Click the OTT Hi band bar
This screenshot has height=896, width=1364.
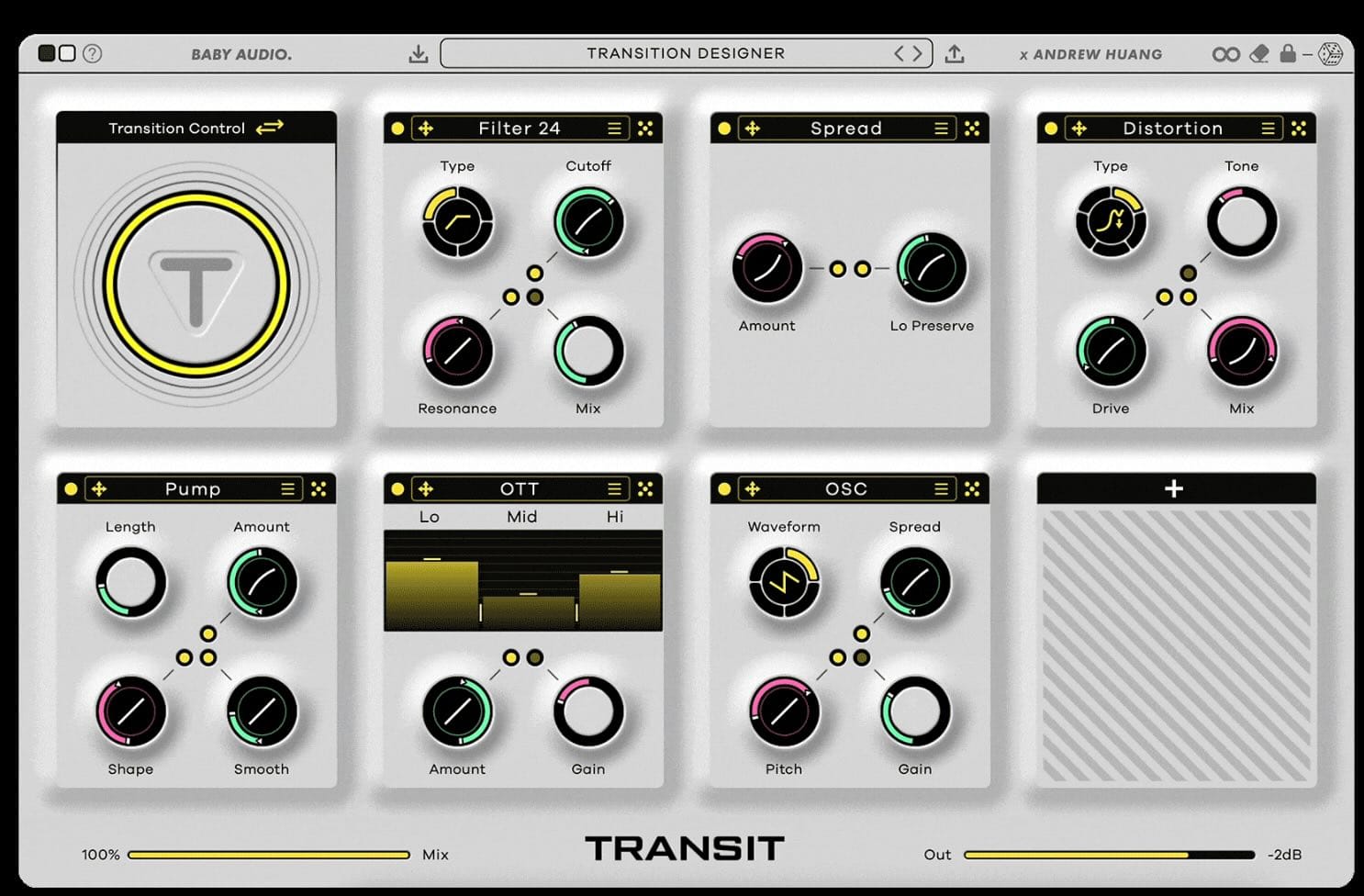[x=620, y=600]
